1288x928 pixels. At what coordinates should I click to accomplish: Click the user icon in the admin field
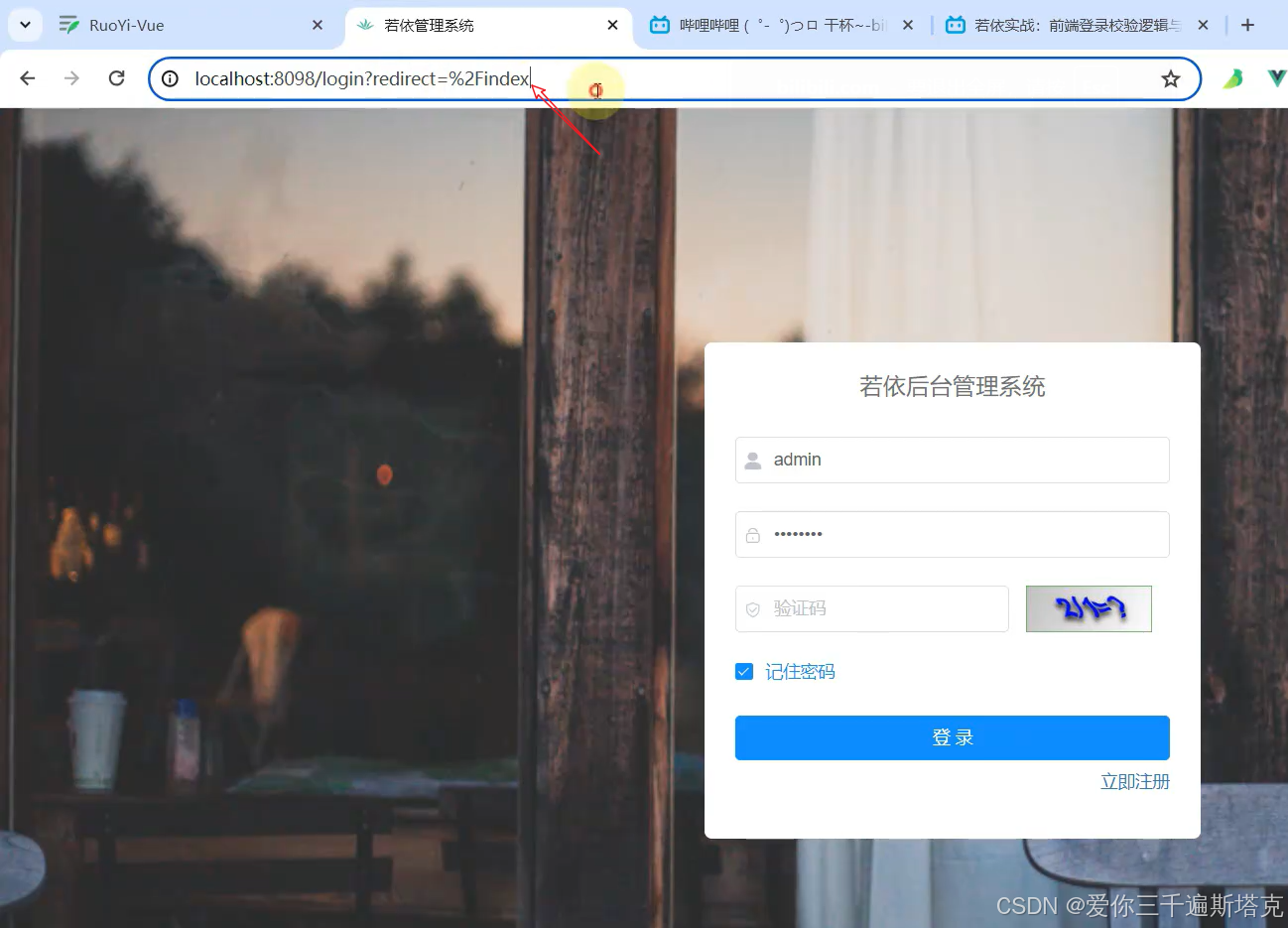pos(754,460)
